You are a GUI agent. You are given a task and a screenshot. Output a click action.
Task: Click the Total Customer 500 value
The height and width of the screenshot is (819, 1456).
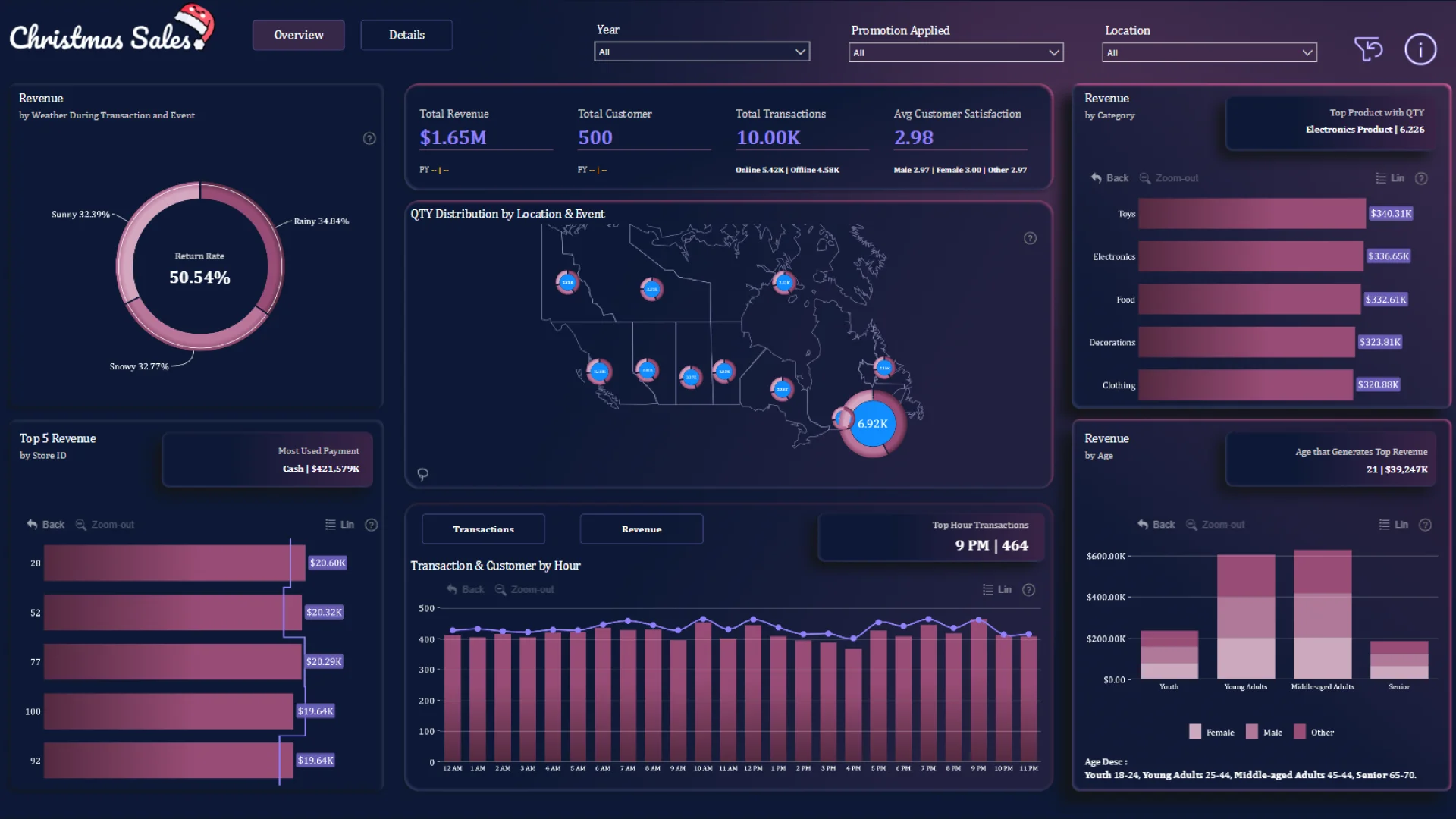595,137
